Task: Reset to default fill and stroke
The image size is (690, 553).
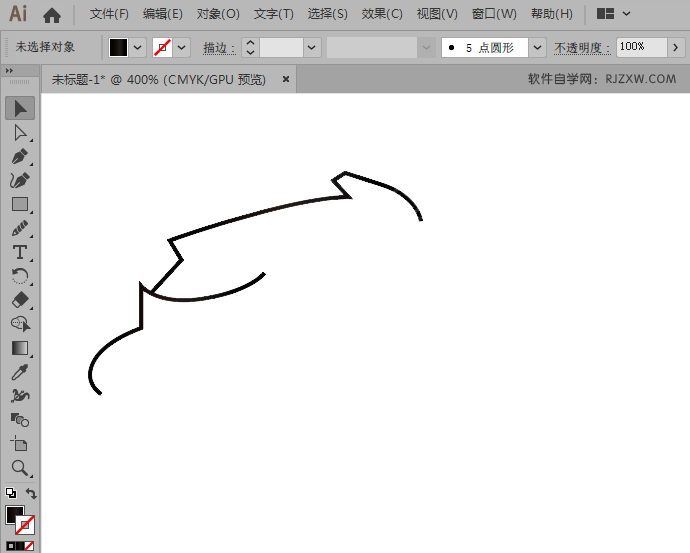Action: (x=10, y=494)
